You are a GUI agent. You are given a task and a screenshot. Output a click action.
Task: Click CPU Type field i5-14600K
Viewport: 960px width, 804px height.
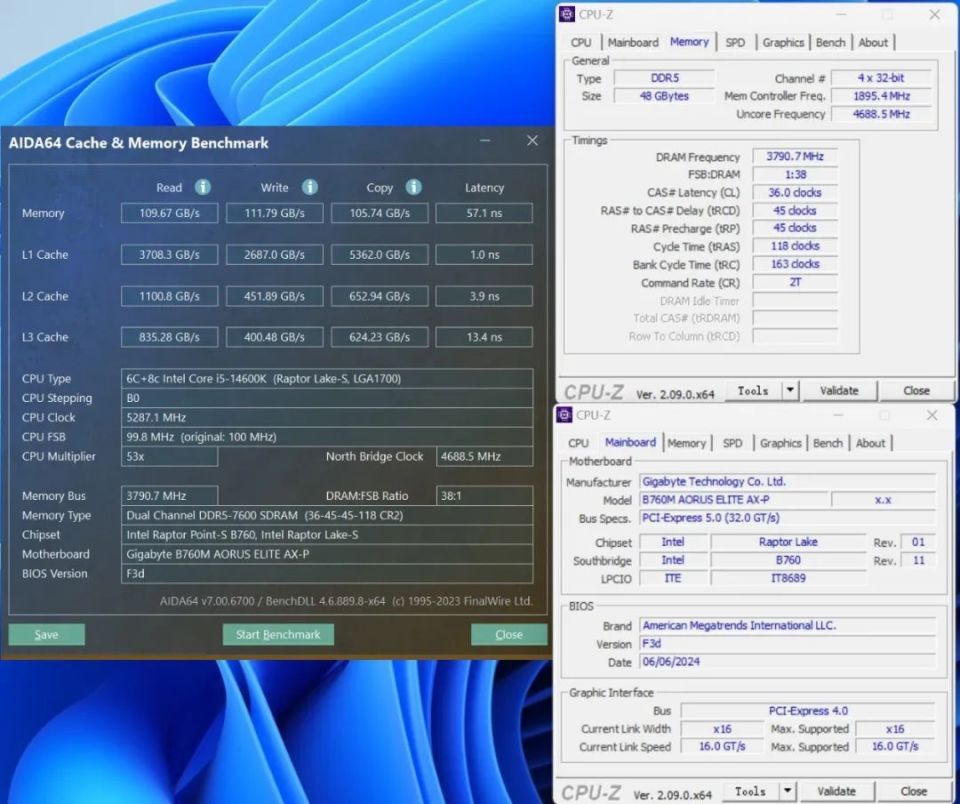[327, 378]
